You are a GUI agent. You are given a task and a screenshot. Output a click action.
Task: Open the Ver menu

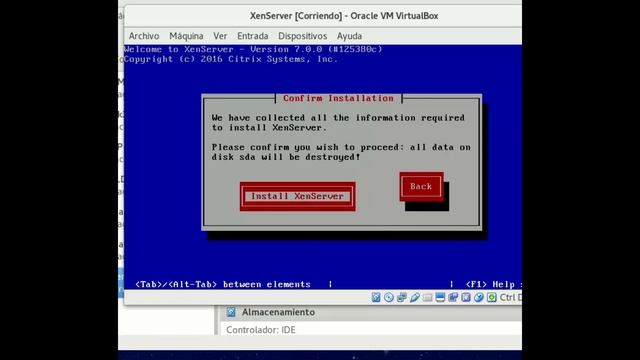click(x=220, y=36)
